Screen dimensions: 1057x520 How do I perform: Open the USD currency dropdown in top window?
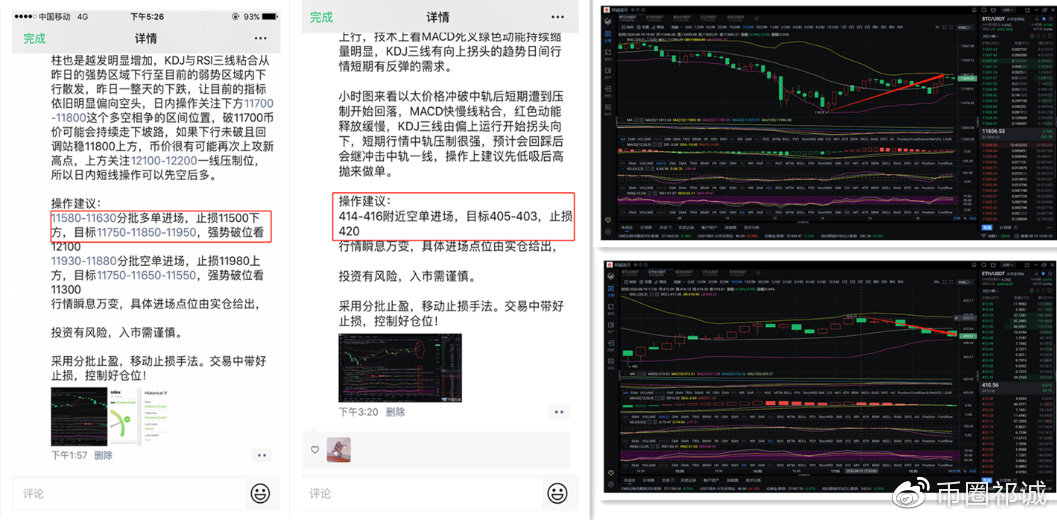pyautogui.click(x=1008, y=10)
